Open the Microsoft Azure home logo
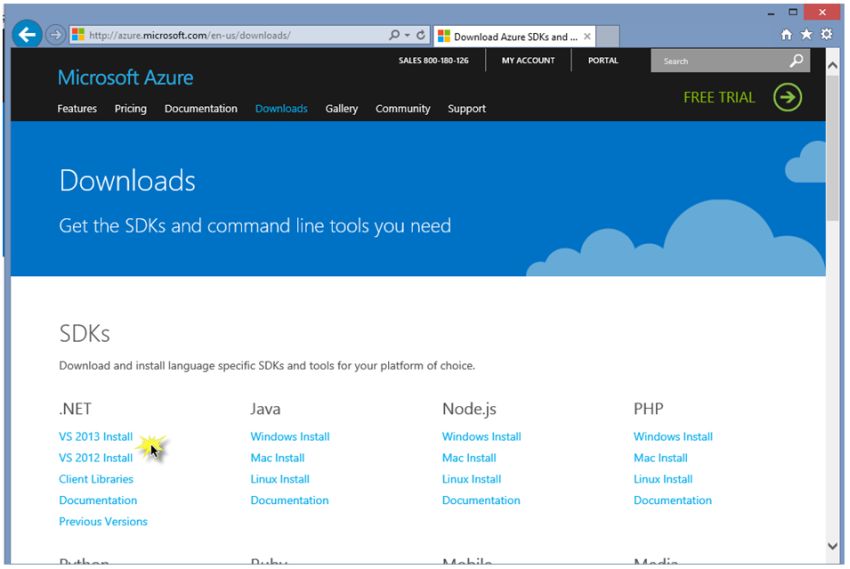 pyautogui.click(x=125, y=77)
